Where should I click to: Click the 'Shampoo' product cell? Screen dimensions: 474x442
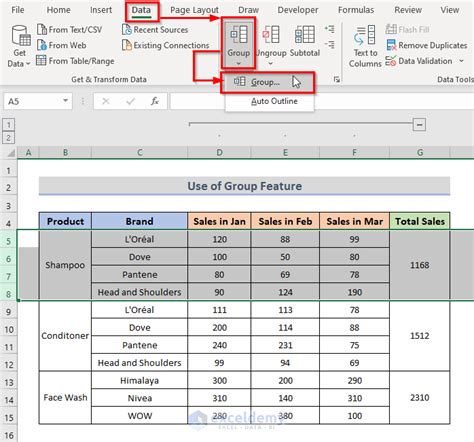65,265
